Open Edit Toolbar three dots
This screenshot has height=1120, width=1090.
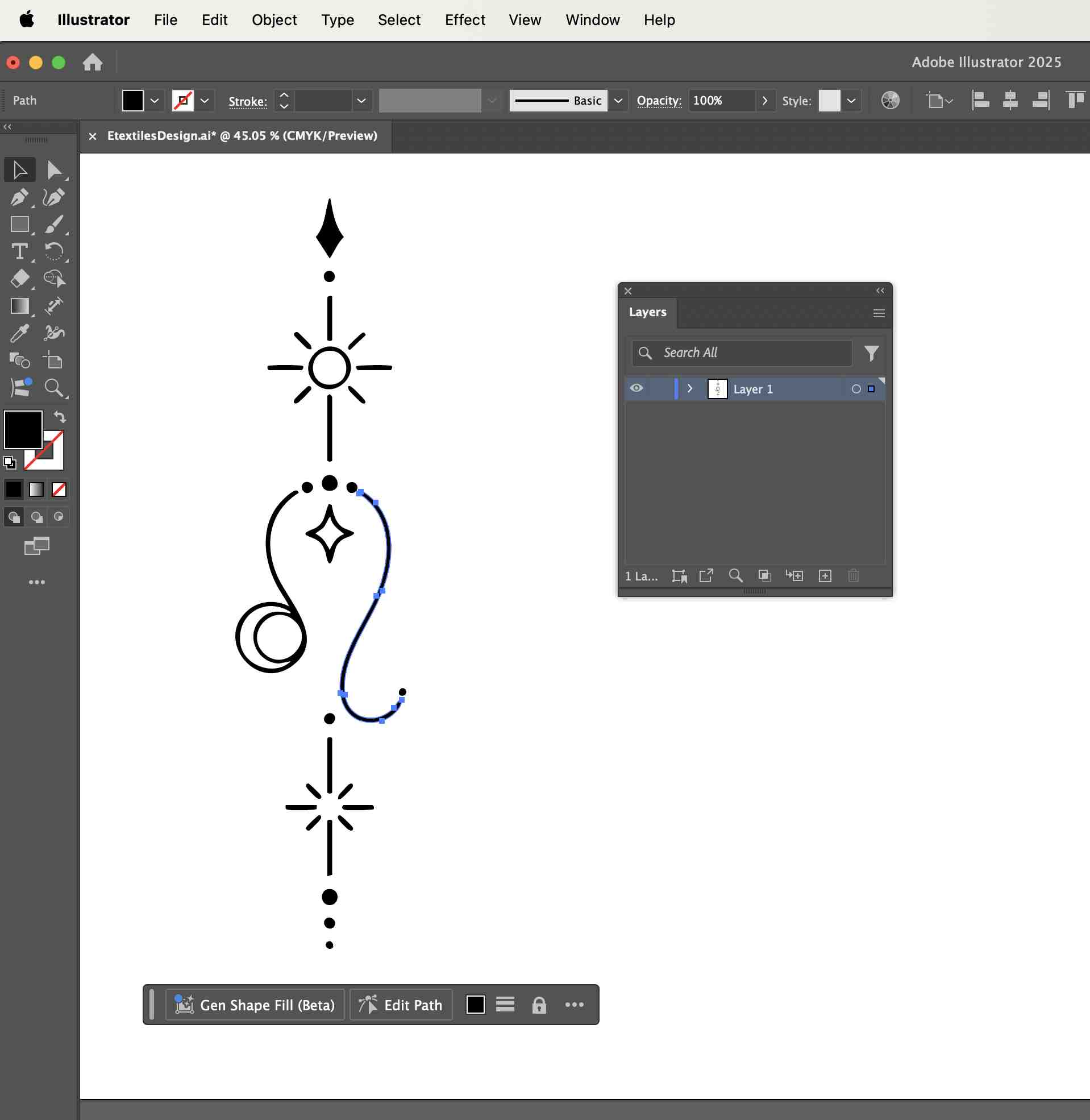coord(36,582)
